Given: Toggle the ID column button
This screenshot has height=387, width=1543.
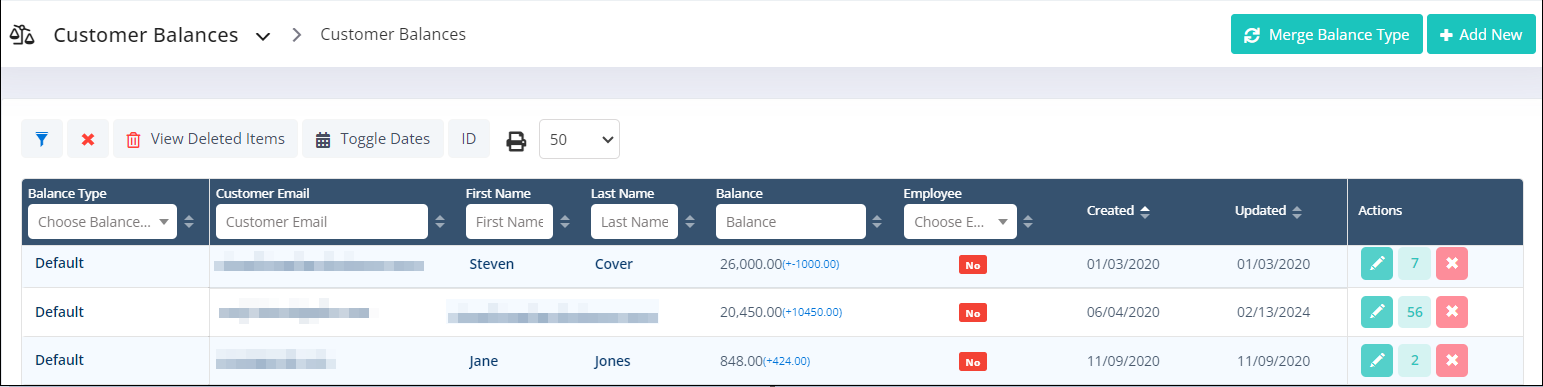Looking at the screenshot, I should [x=469, y=139].
